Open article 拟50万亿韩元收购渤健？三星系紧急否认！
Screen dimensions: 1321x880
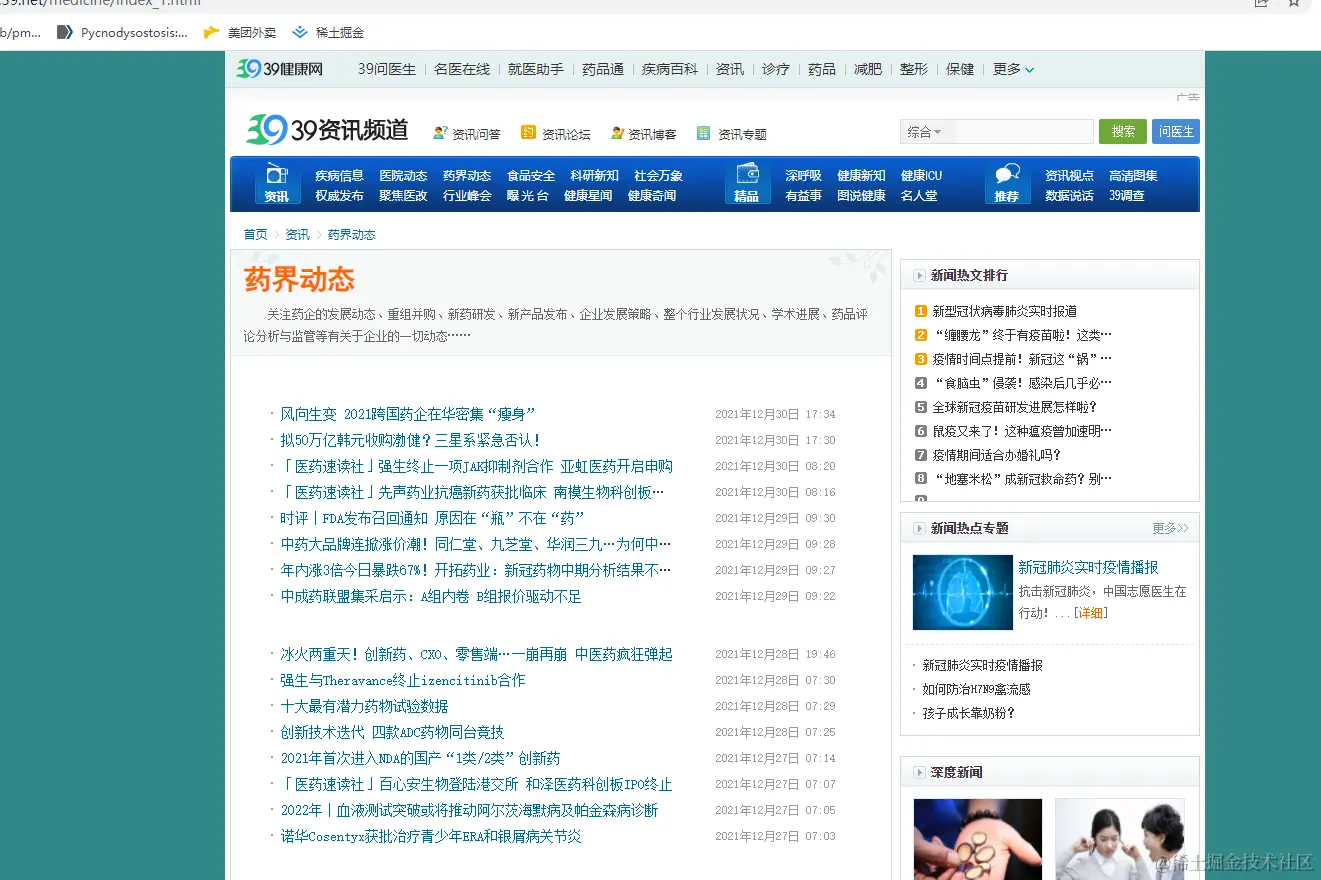pyautogui.click(x=411, y=440)
